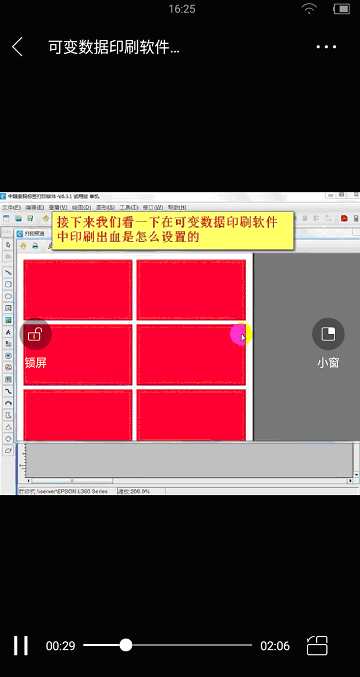Click the Open file toolbar icon
The image size is (360, 677).
(19, 218)
